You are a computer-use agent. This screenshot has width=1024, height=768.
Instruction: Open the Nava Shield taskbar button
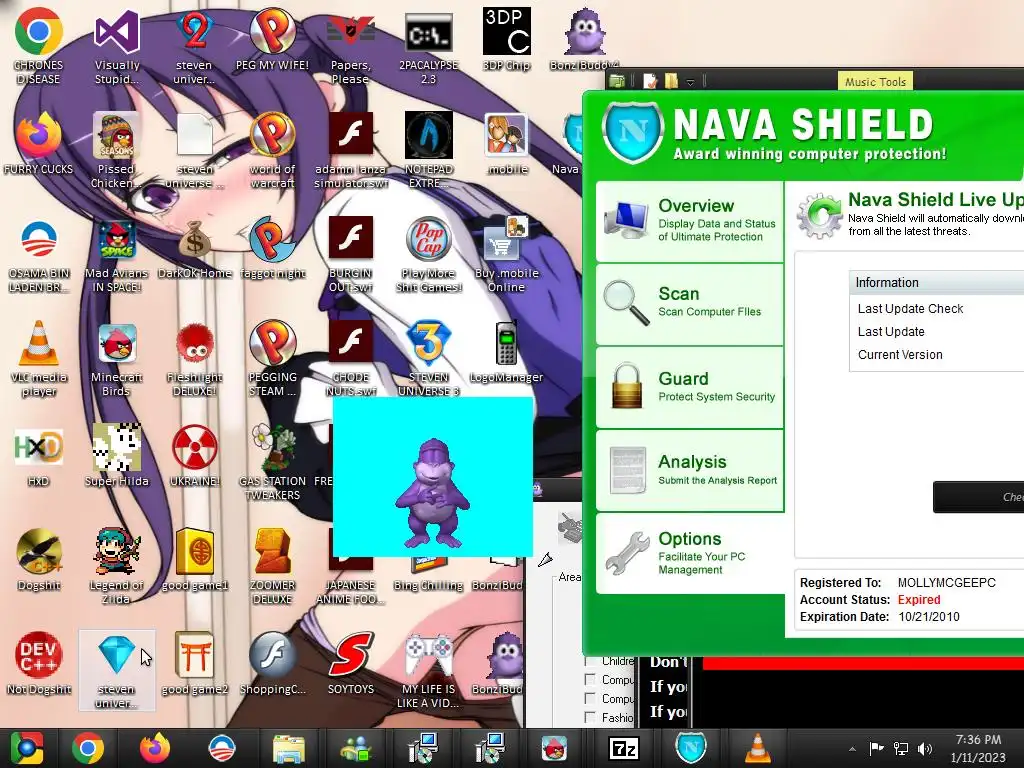690,748
